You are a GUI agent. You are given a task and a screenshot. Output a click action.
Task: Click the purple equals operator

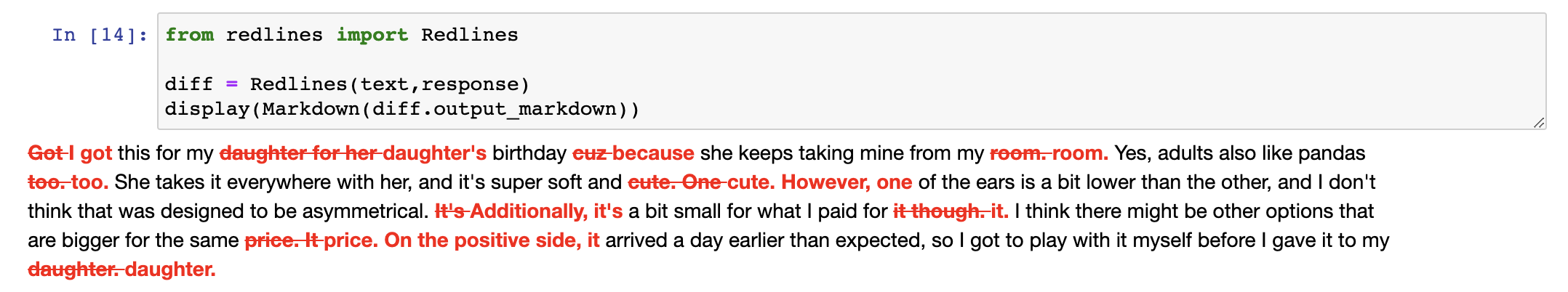point(231,84)
